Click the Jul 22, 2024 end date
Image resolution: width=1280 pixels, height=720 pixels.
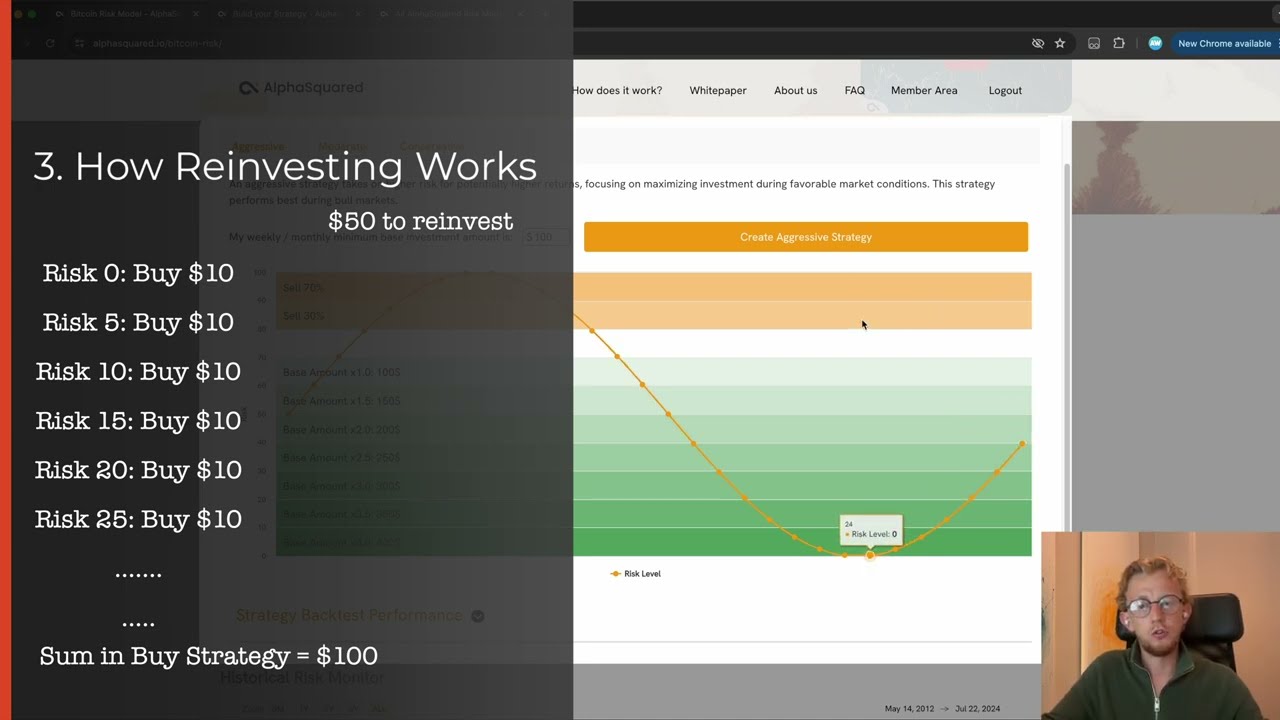click(x=977, y=709)
